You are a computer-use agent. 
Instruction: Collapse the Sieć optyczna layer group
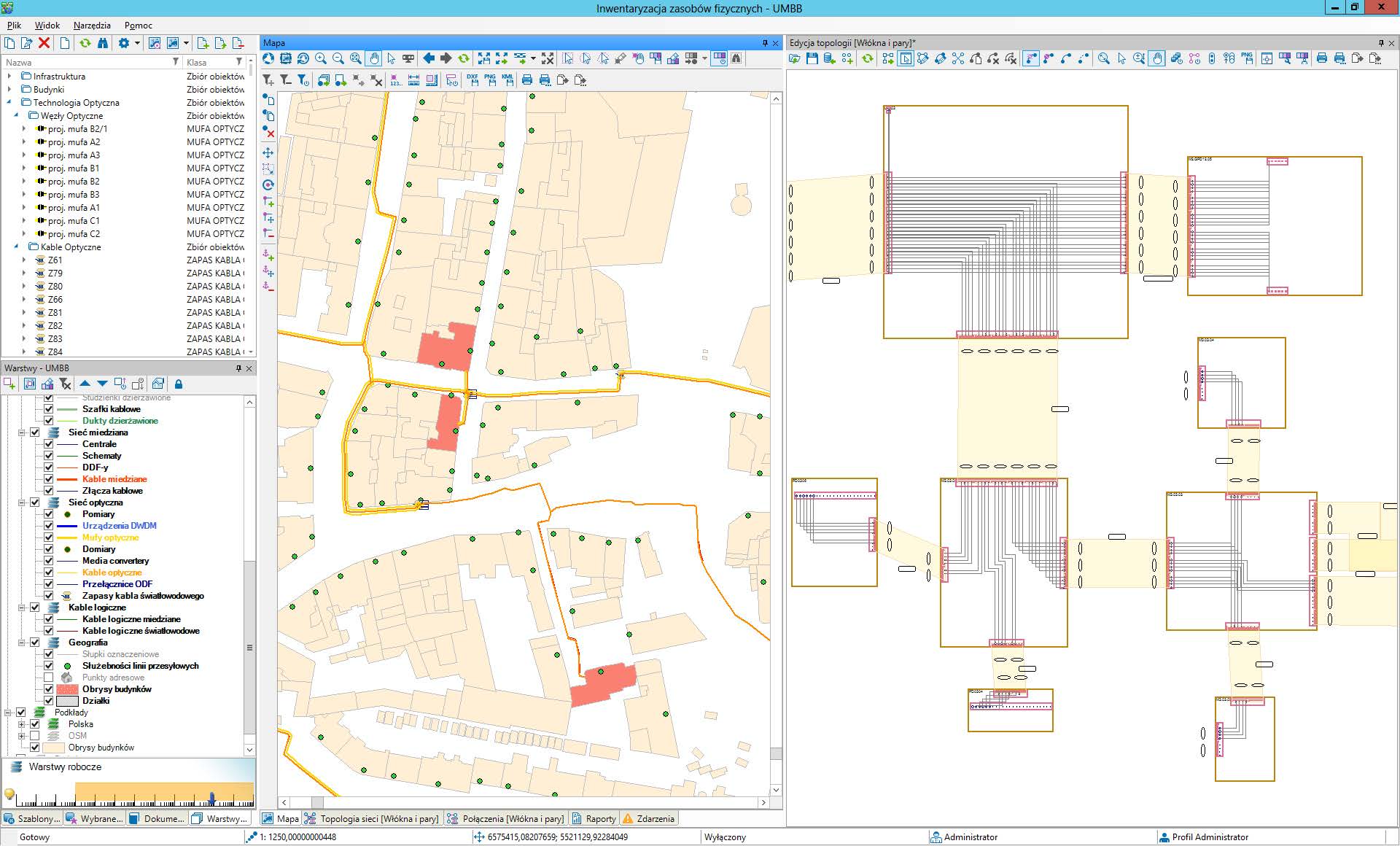tap(21, 502)
